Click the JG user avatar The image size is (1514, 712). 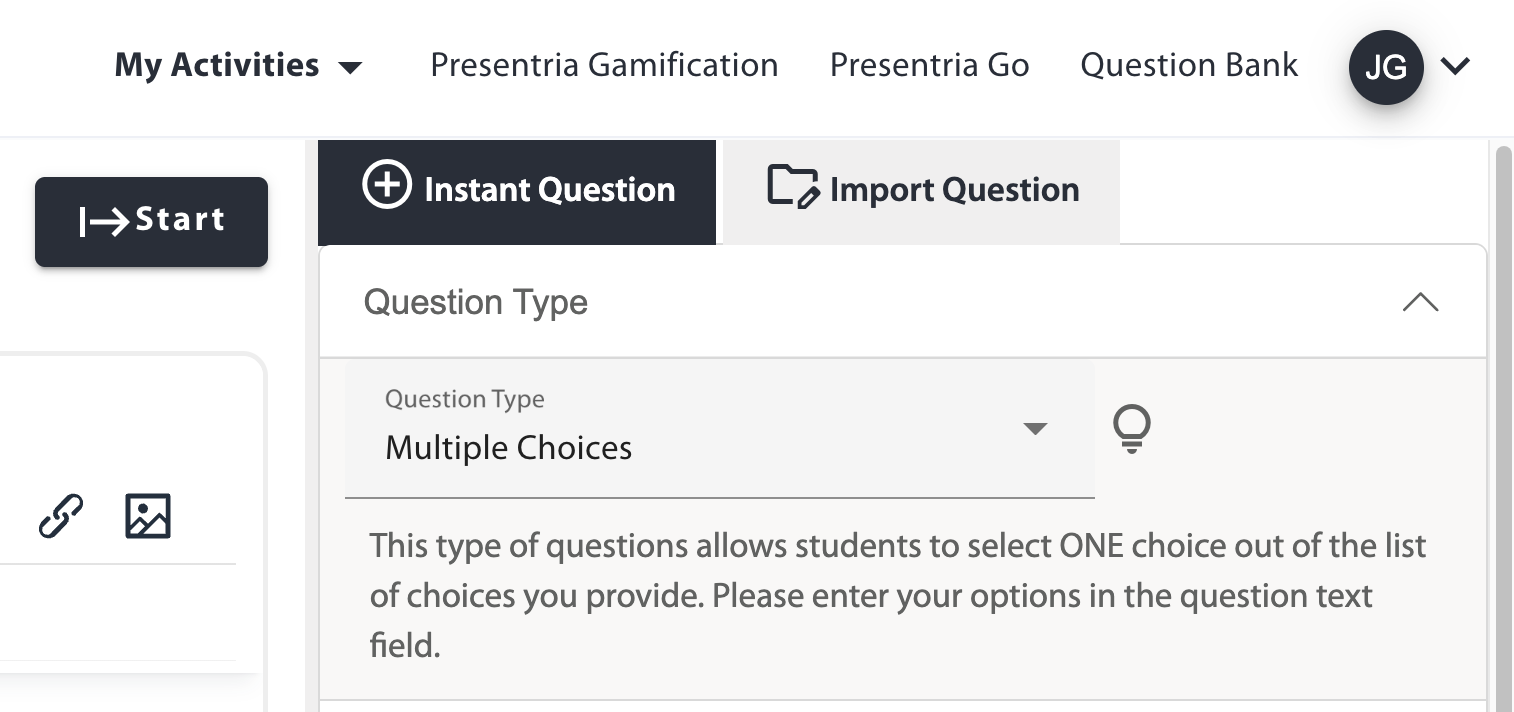(1385, 67)
